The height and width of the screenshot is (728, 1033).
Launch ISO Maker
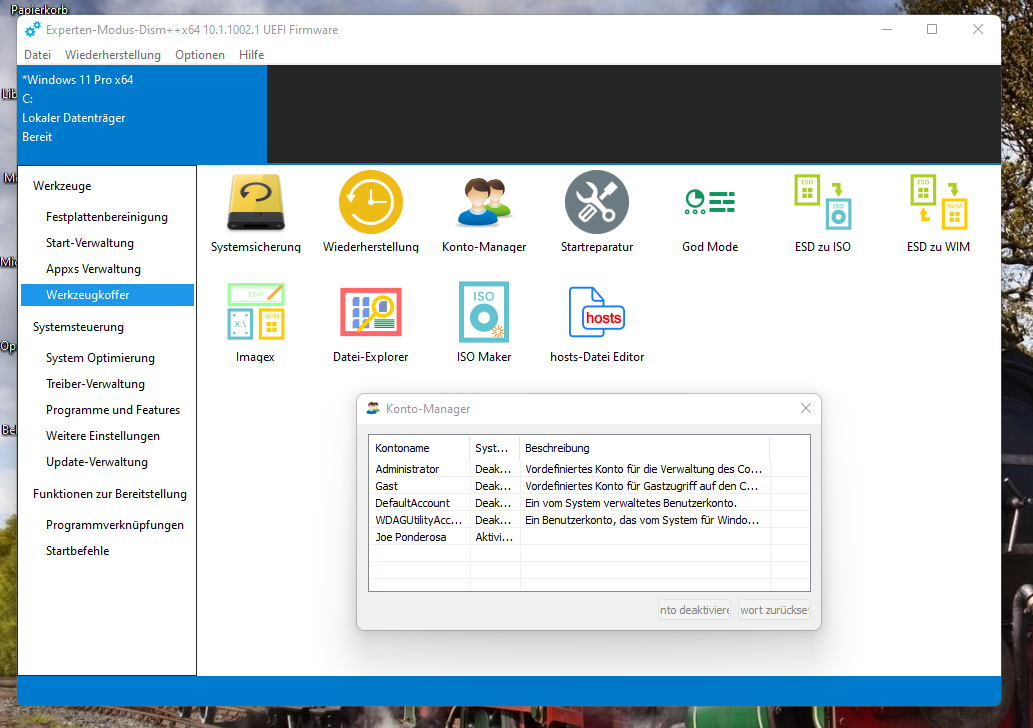[484, 322]
